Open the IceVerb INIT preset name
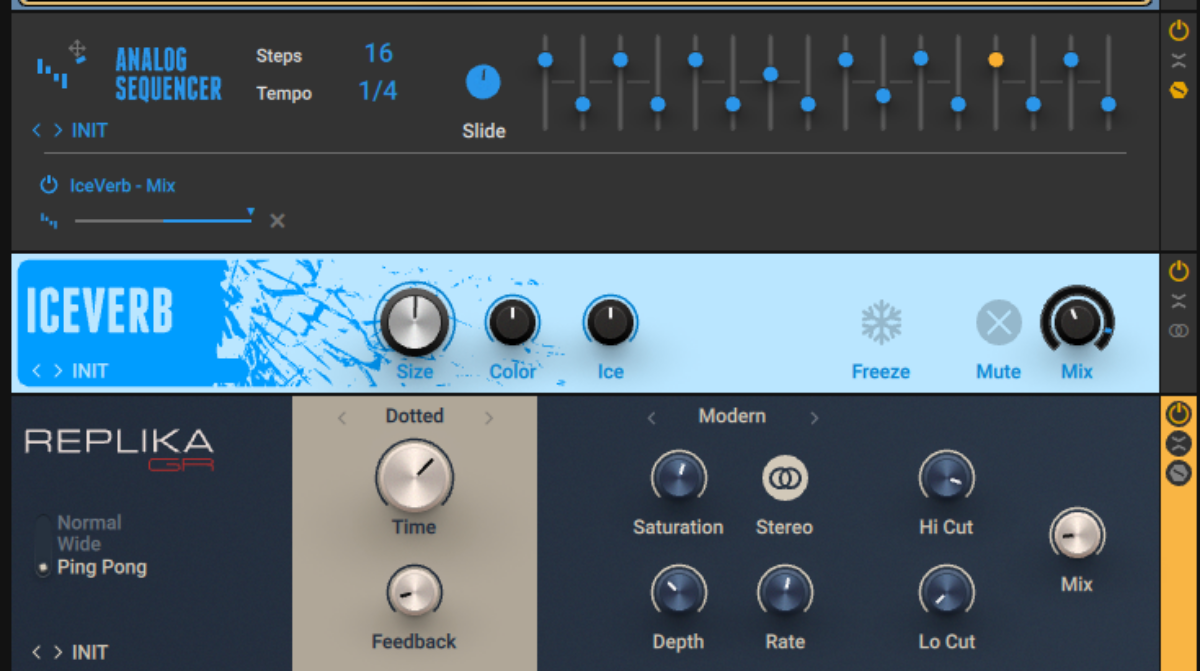The height and width of the screenshot is (671, 1200). click(89, 371)
